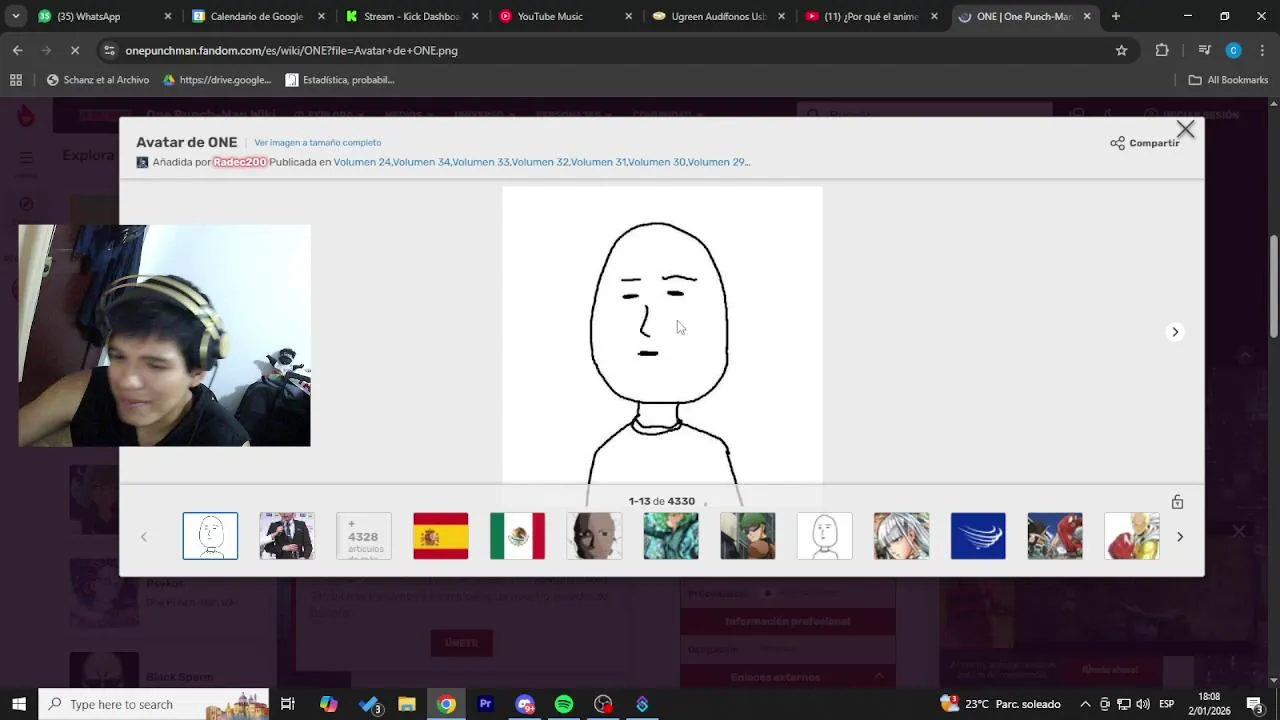Open Spotify from the taskbar
This screenshot has width=1280, height=720.
[564, 704]
